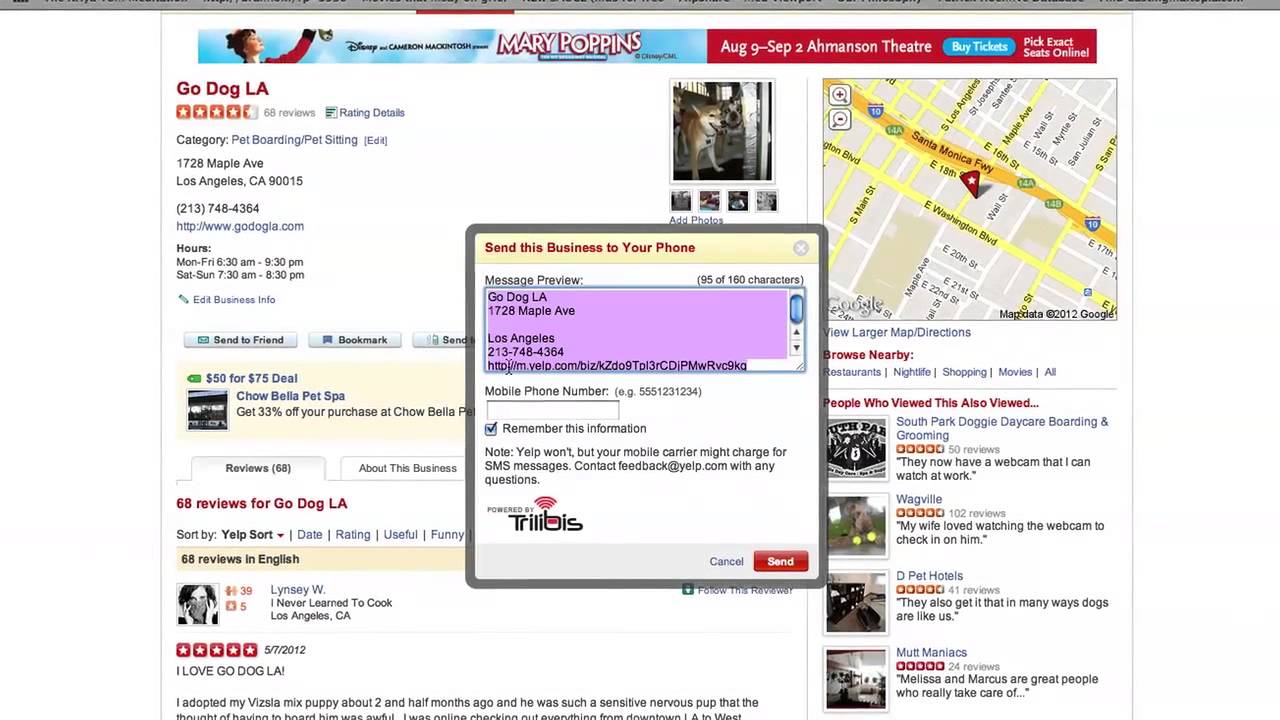
Task: Click the 68 reviews count link
Action: pos(289,113)
